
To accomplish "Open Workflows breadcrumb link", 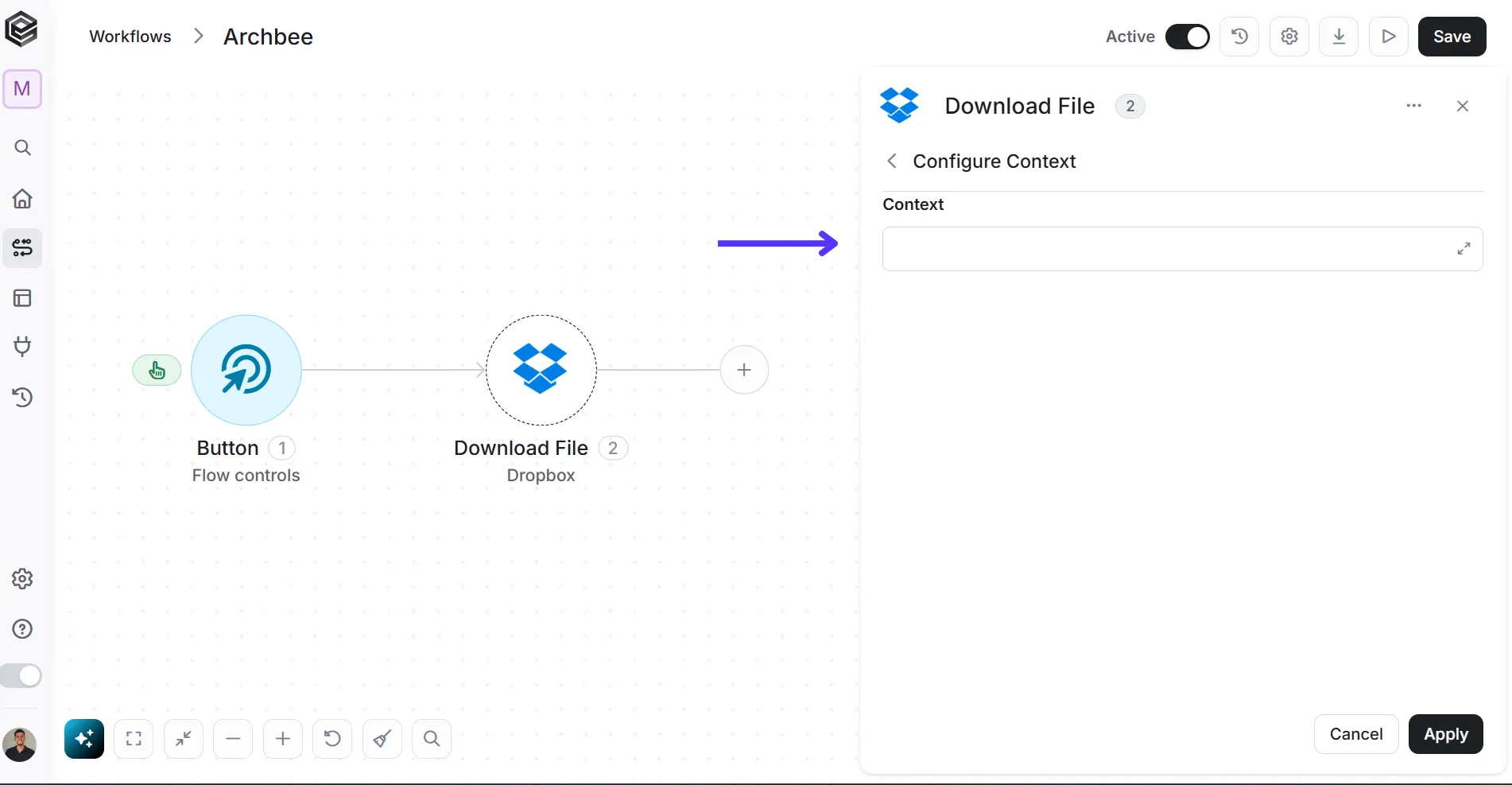I will [x=130, y=37].
